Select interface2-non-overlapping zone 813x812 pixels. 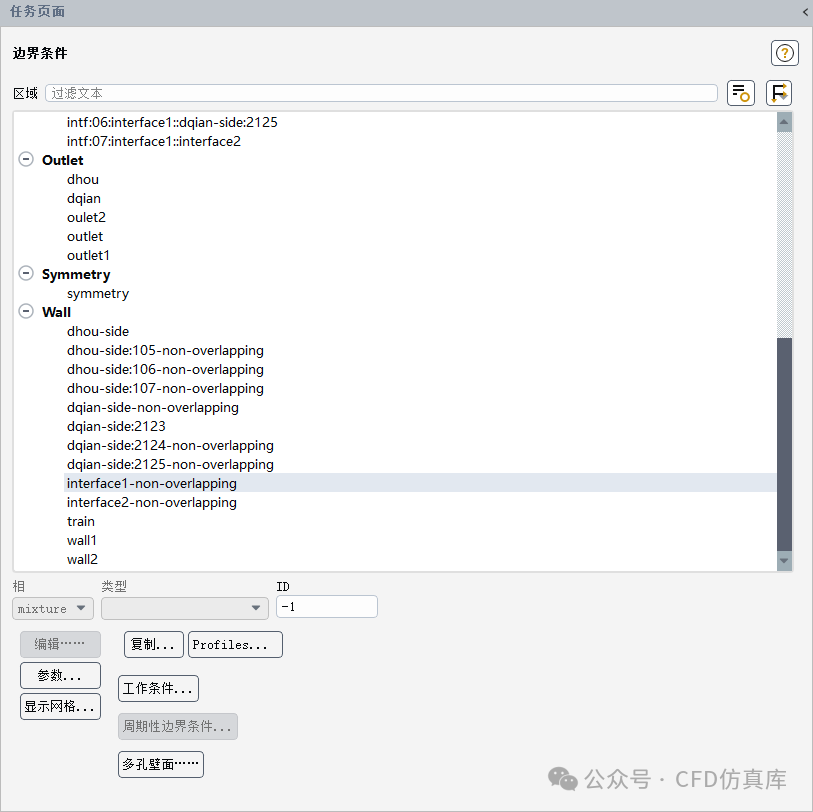pyautogui.click(x=152, y=502)
